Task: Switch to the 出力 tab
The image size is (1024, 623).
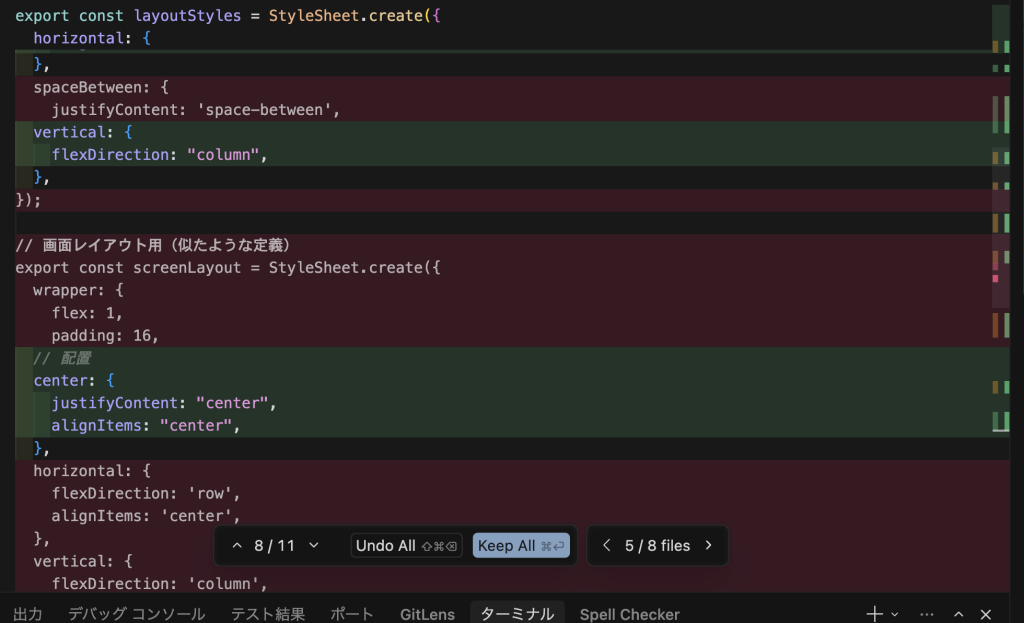Action: (x=28, y=614)
